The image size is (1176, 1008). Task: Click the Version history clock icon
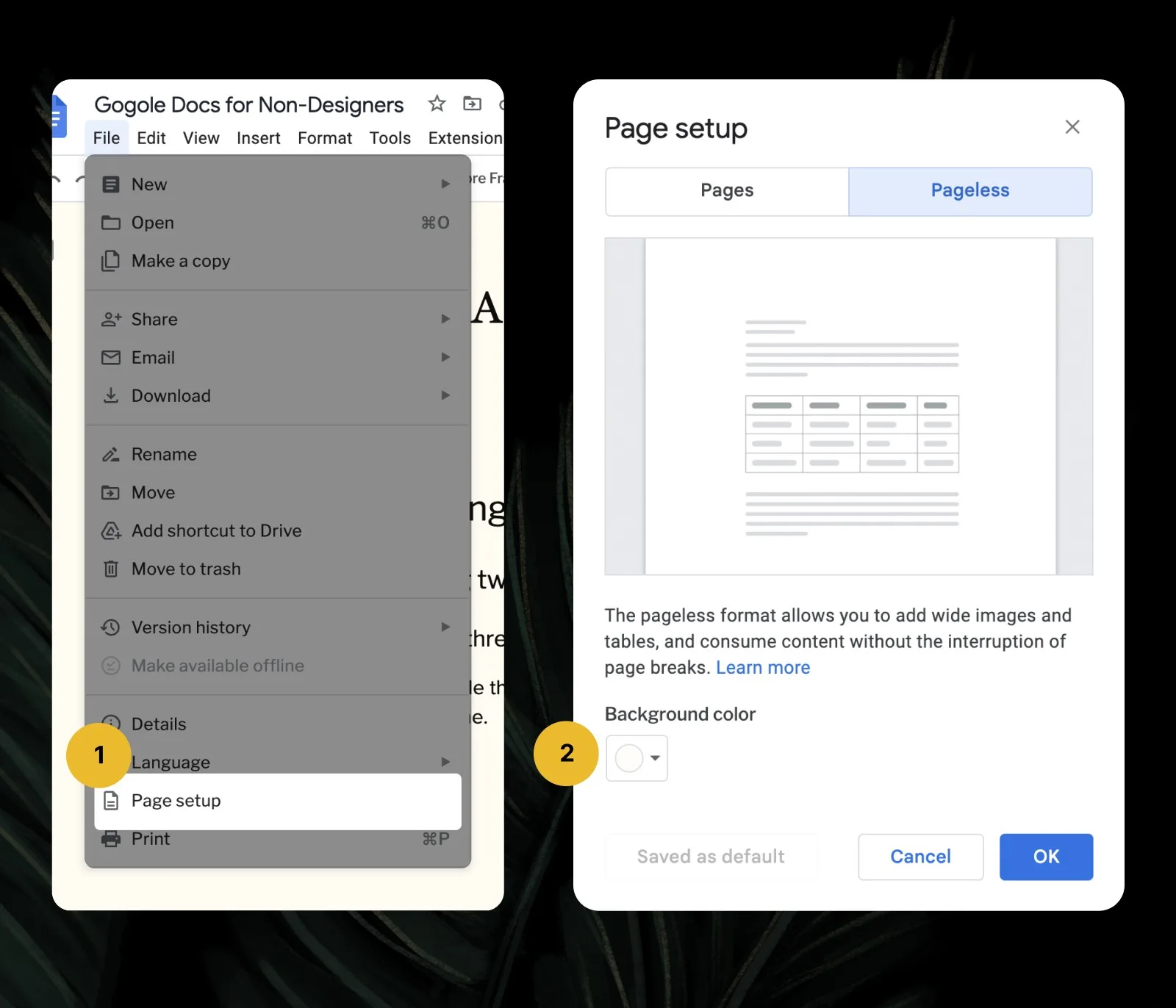(x=111, y=627)
